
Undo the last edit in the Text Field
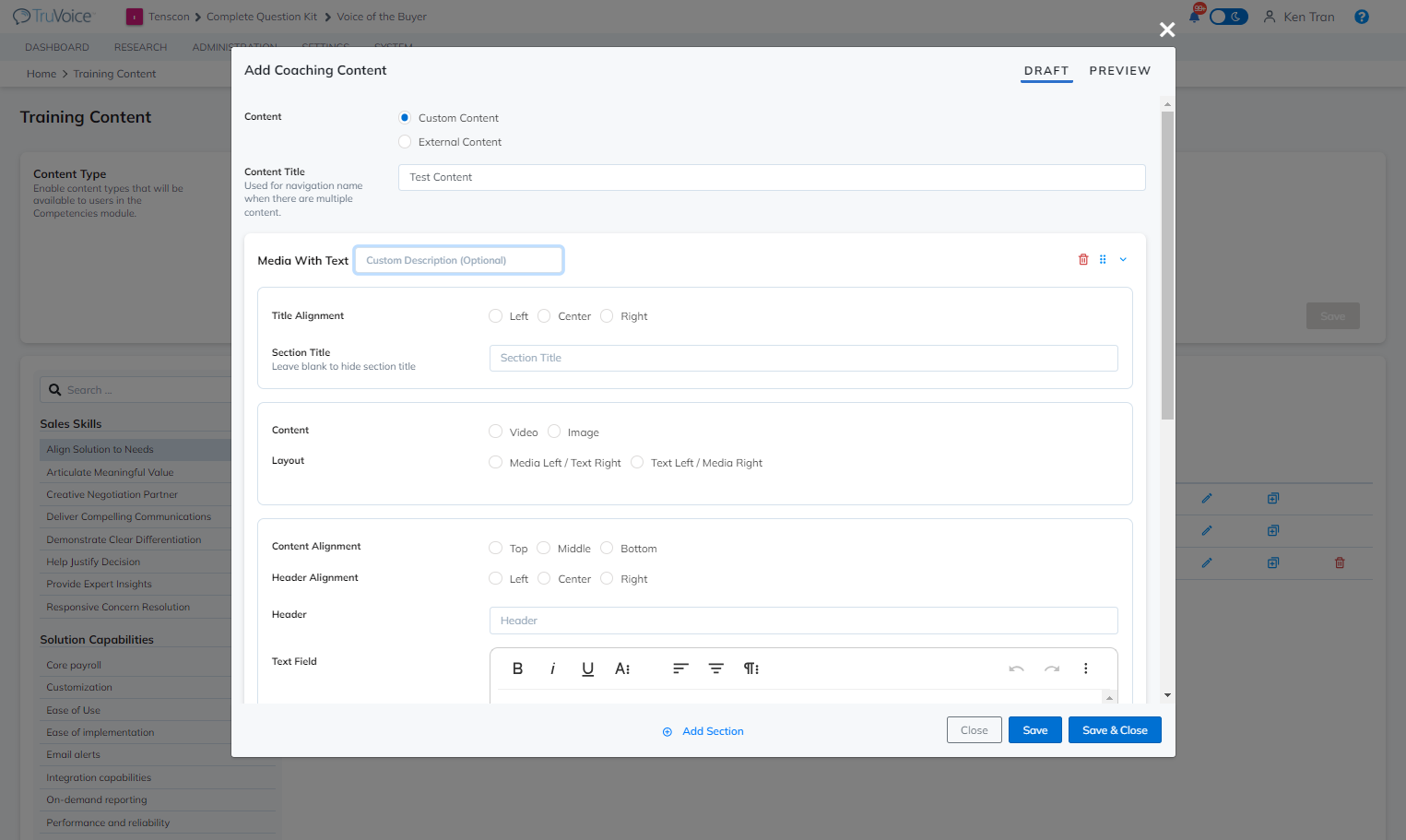pyautogui.click(x=1017, y=668)
